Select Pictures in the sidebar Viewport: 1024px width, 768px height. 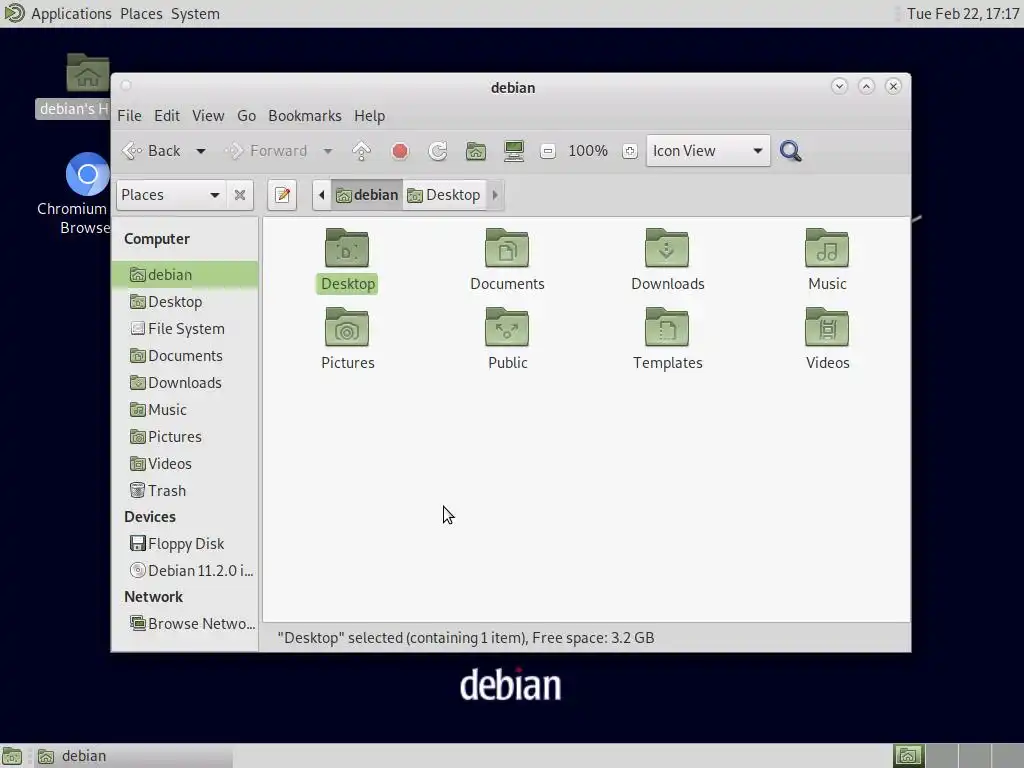tap(185, 436)
